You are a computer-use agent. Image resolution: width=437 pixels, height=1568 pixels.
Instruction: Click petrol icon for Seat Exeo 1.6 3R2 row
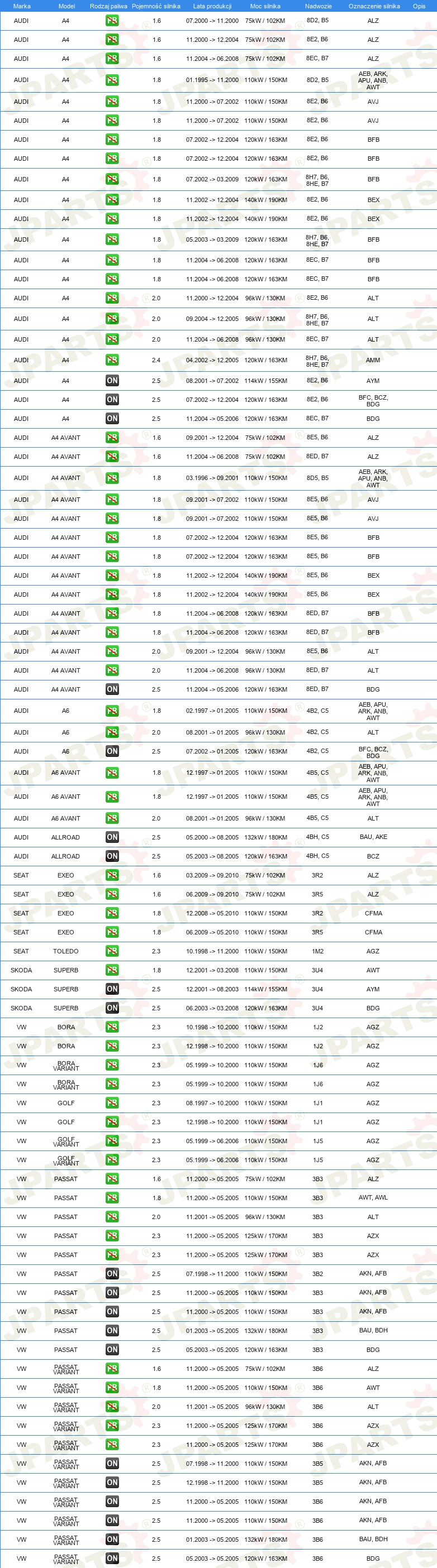(x=112, y=875)
